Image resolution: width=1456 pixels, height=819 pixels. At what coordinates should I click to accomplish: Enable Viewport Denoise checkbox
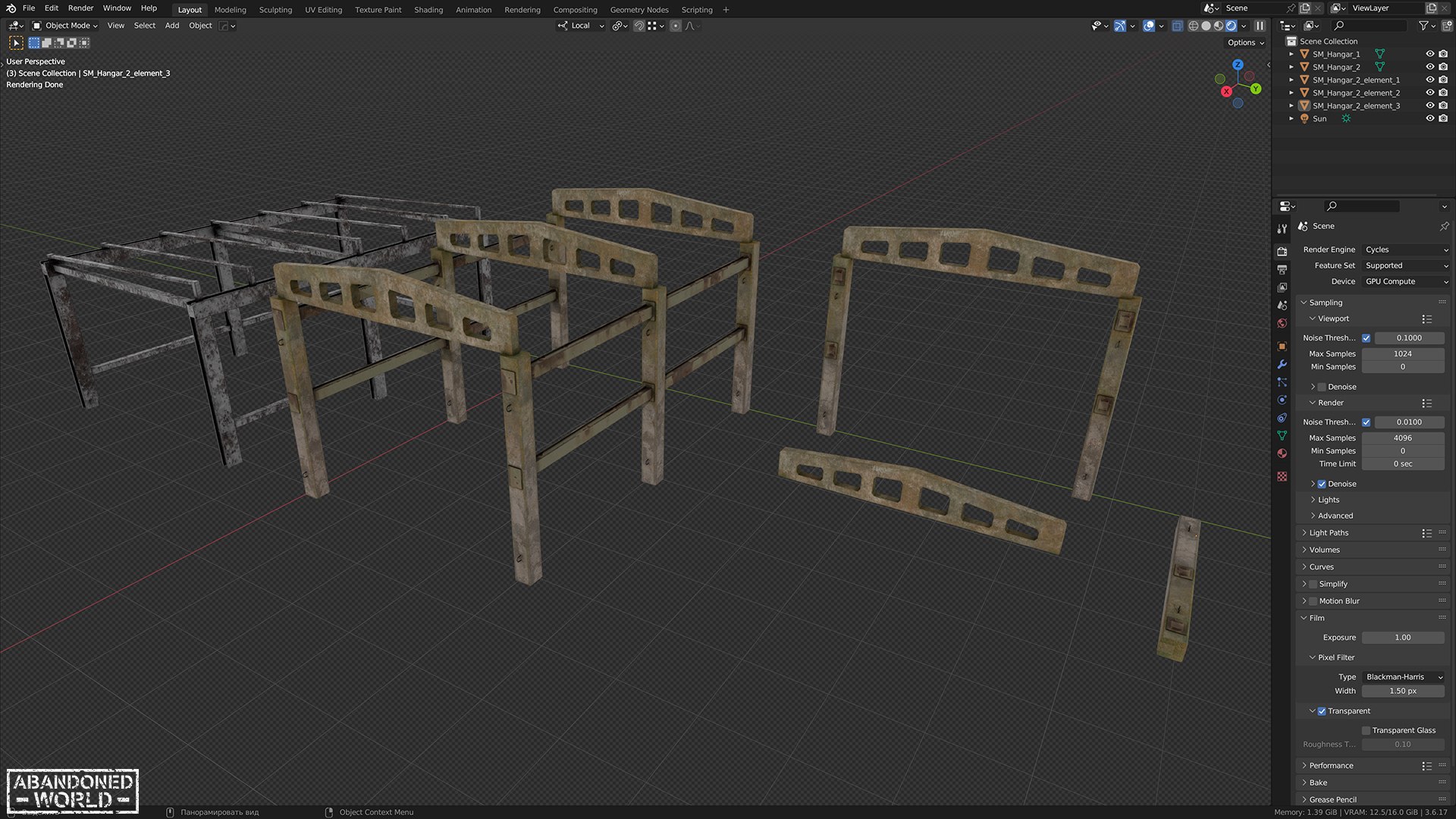click(x=1322, y=387)
